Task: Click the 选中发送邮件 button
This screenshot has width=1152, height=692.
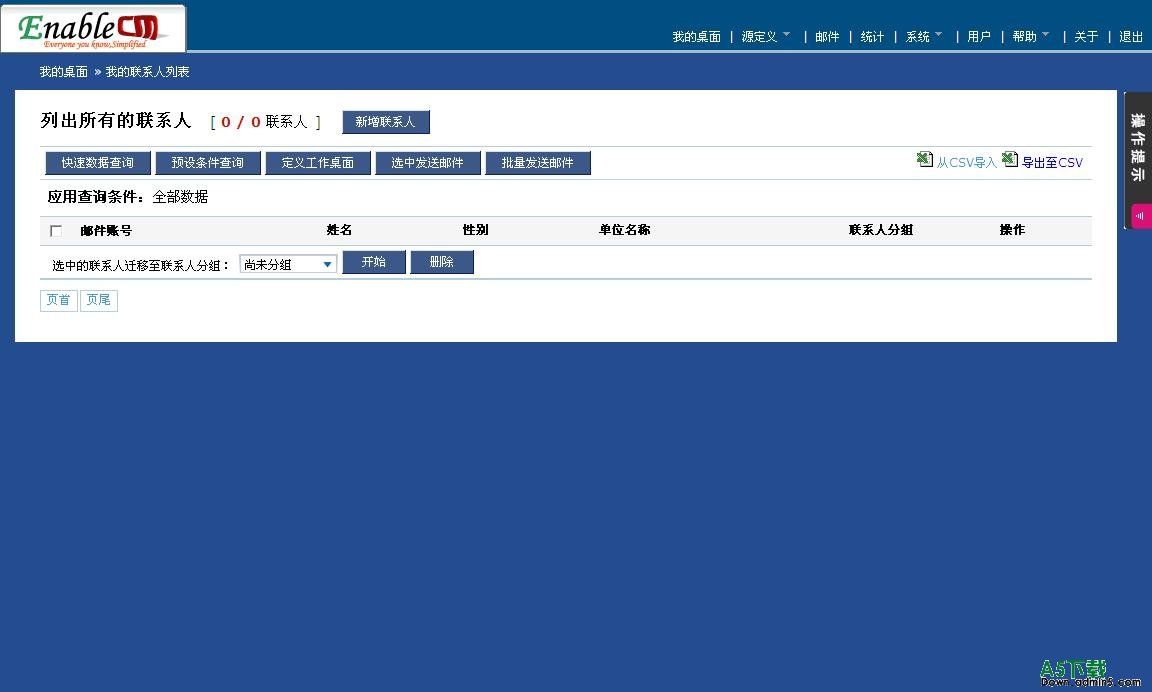Action: coord(428,163)
